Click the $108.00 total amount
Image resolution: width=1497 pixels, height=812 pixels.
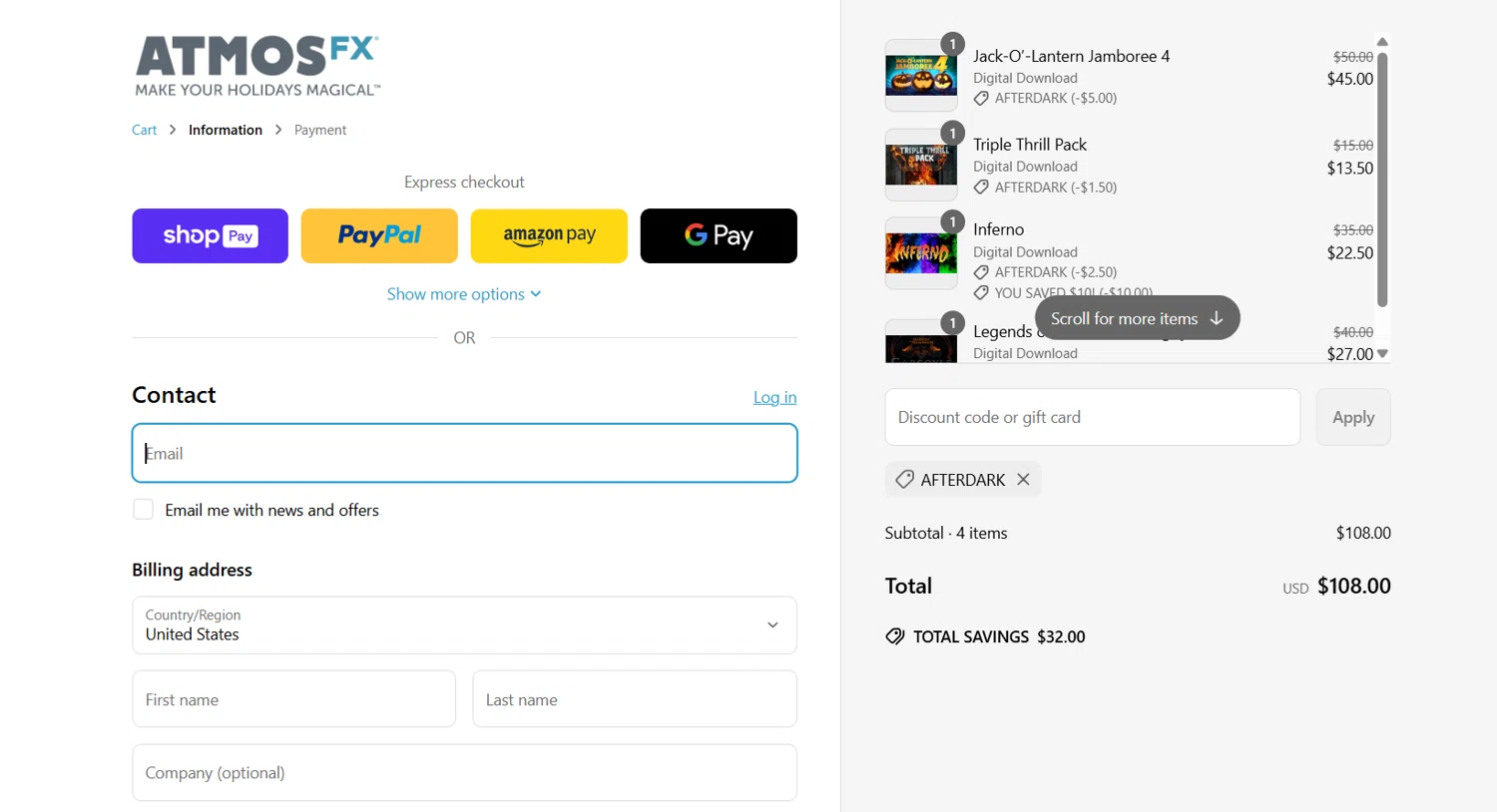point(1353,587)
